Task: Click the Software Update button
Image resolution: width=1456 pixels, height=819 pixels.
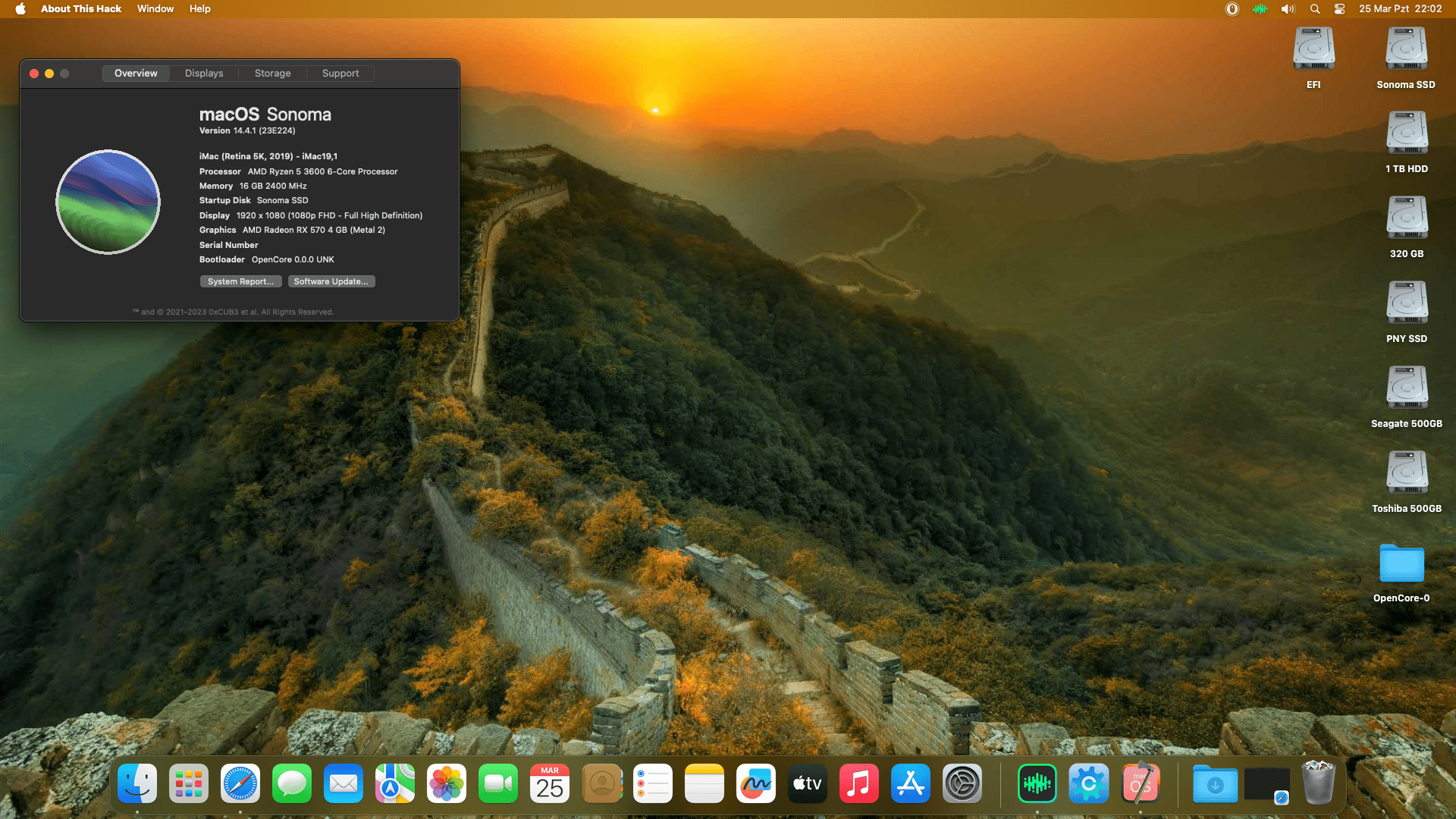Action: point(331,281)
